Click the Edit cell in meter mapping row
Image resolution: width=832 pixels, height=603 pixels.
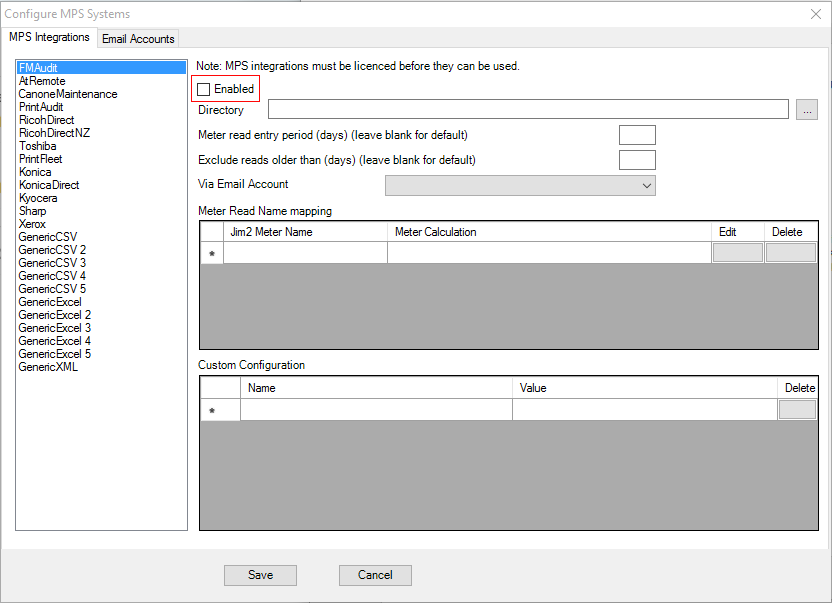(x=736, y=253)
